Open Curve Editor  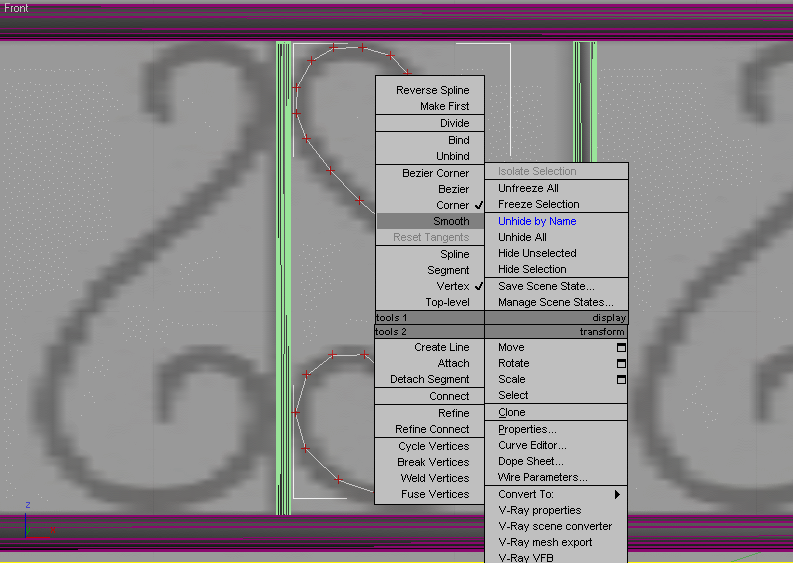point(532,446)
